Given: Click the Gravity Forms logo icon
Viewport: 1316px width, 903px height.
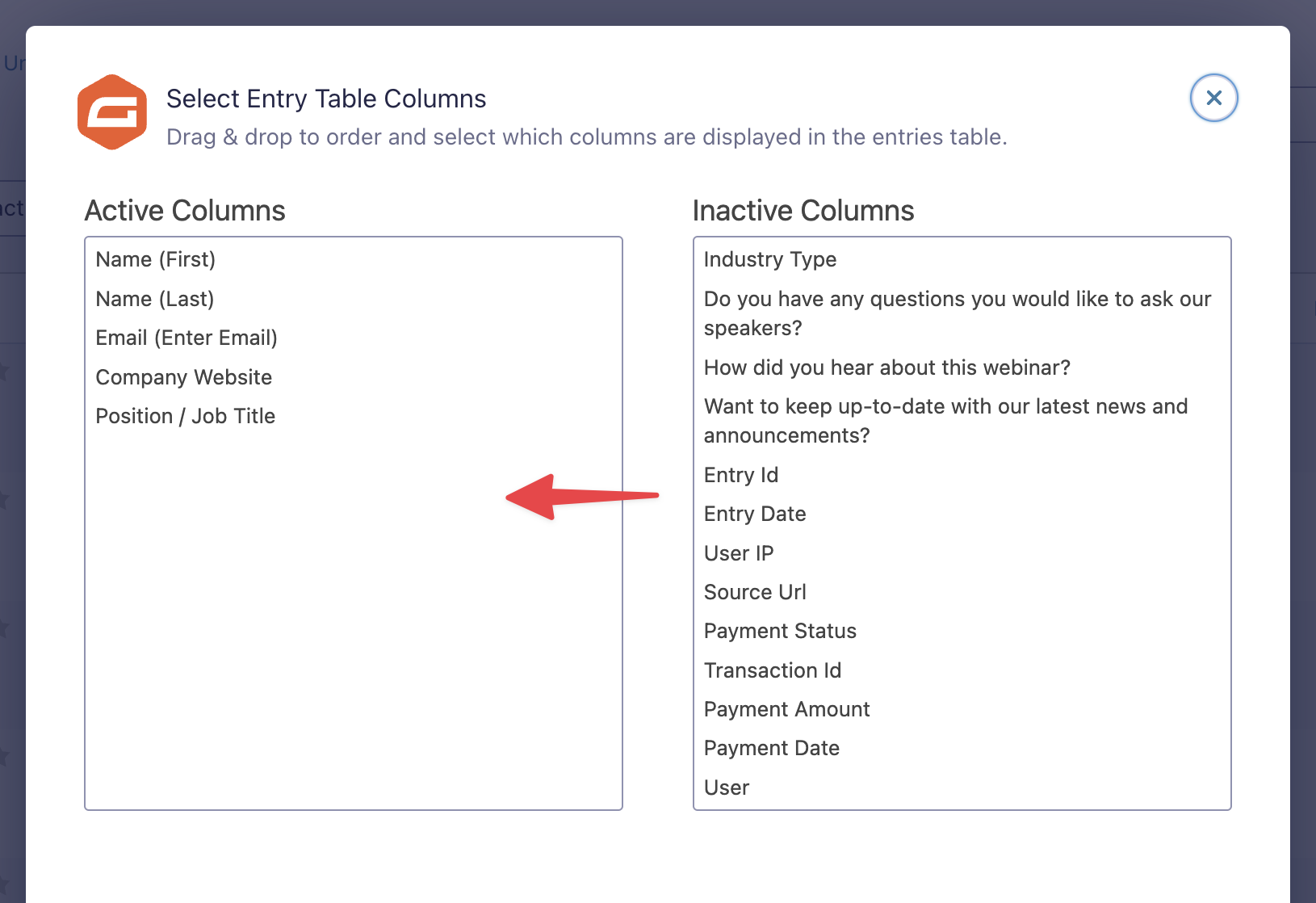Looking at the screenshot, I should (112, 112).
